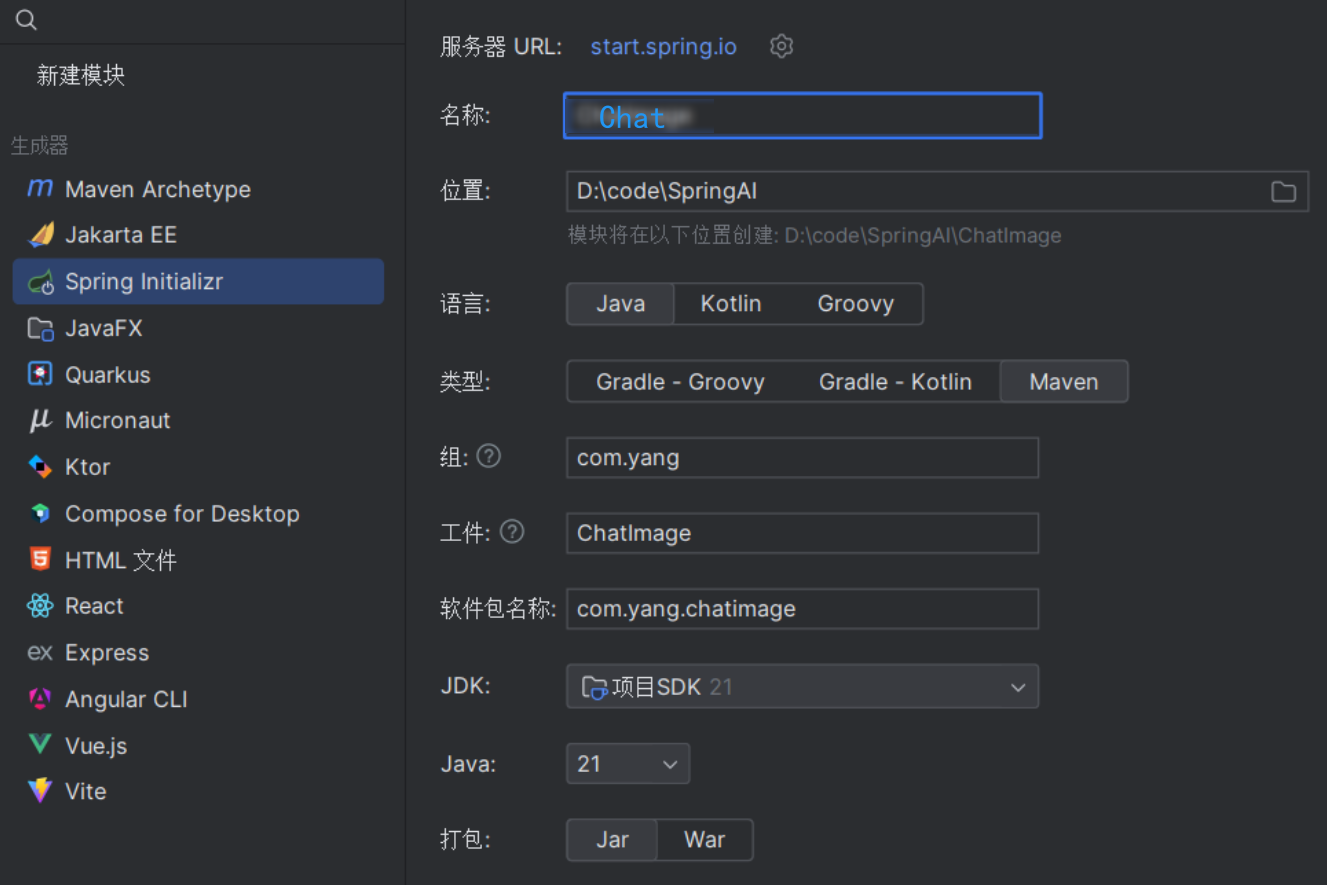Browse location with folder icon
This screenshot has width=1327, height=885.
coord(1284,192)
